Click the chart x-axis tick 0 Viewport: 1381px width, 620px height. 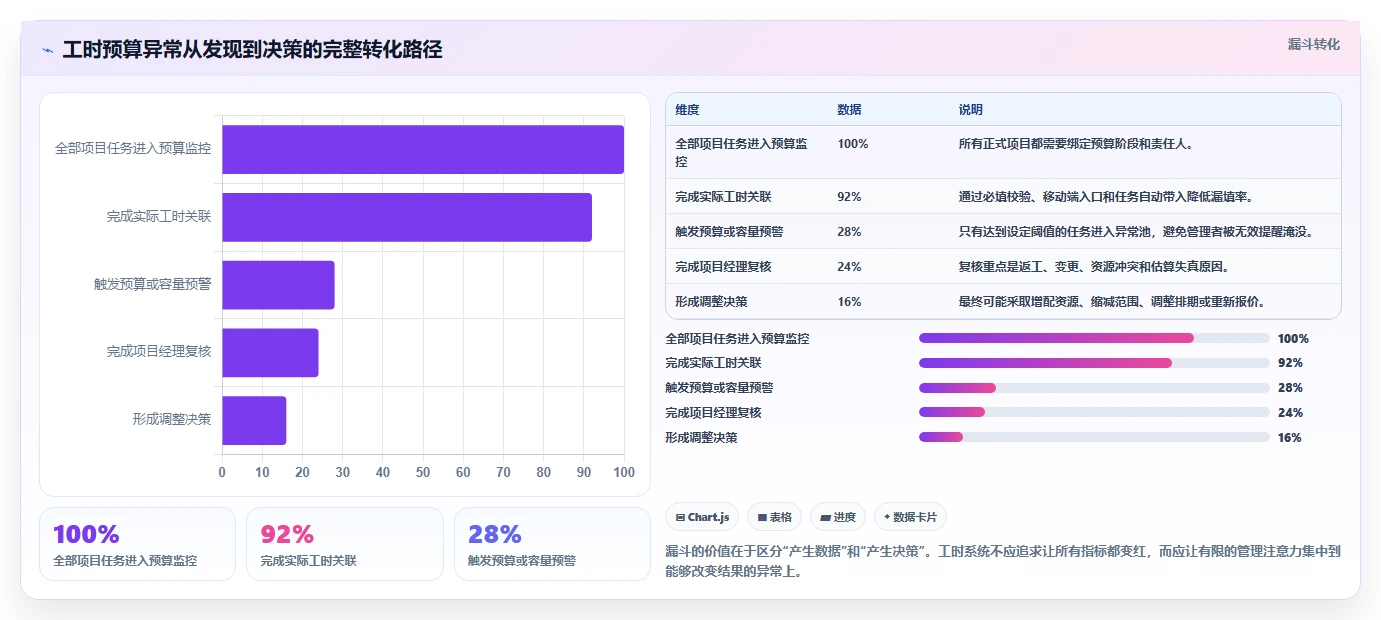click(222, 472)
